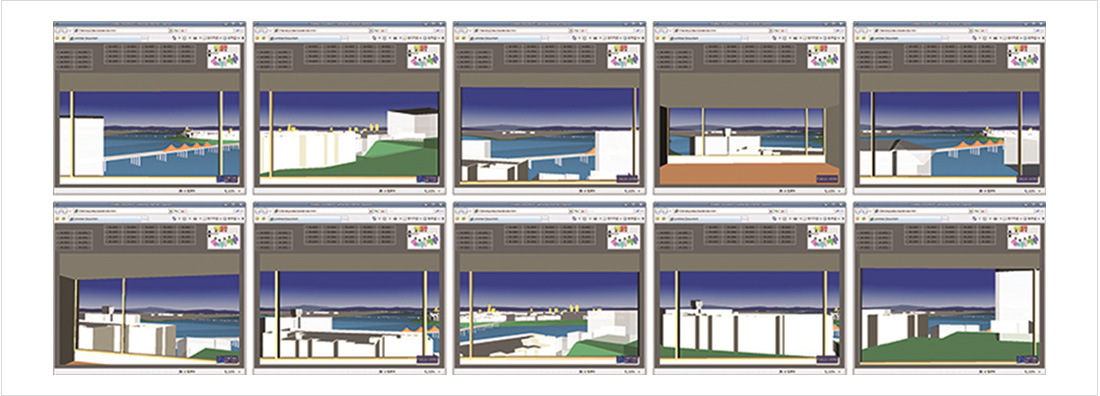Select the Untitled Document tab in the green-hill building window
Viewport: 1100px width, 396px height.
(x=309, y=38)
